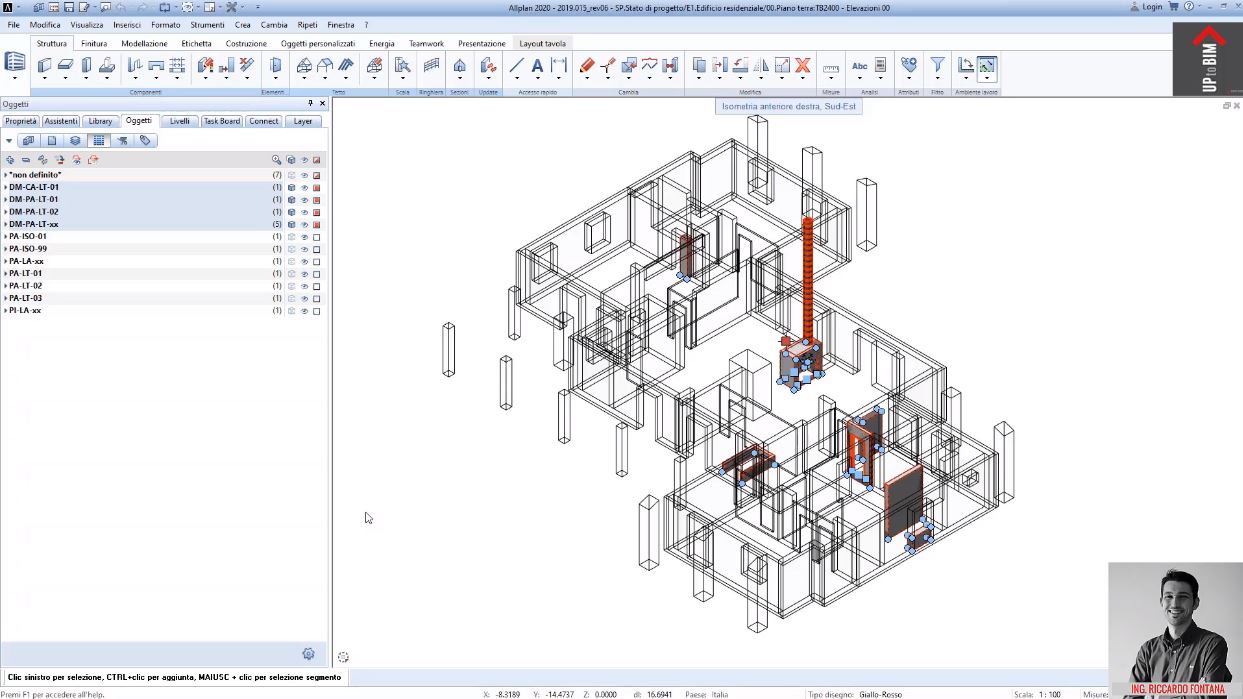Open panel settings gear in Oggetti palette

[308, 654]
